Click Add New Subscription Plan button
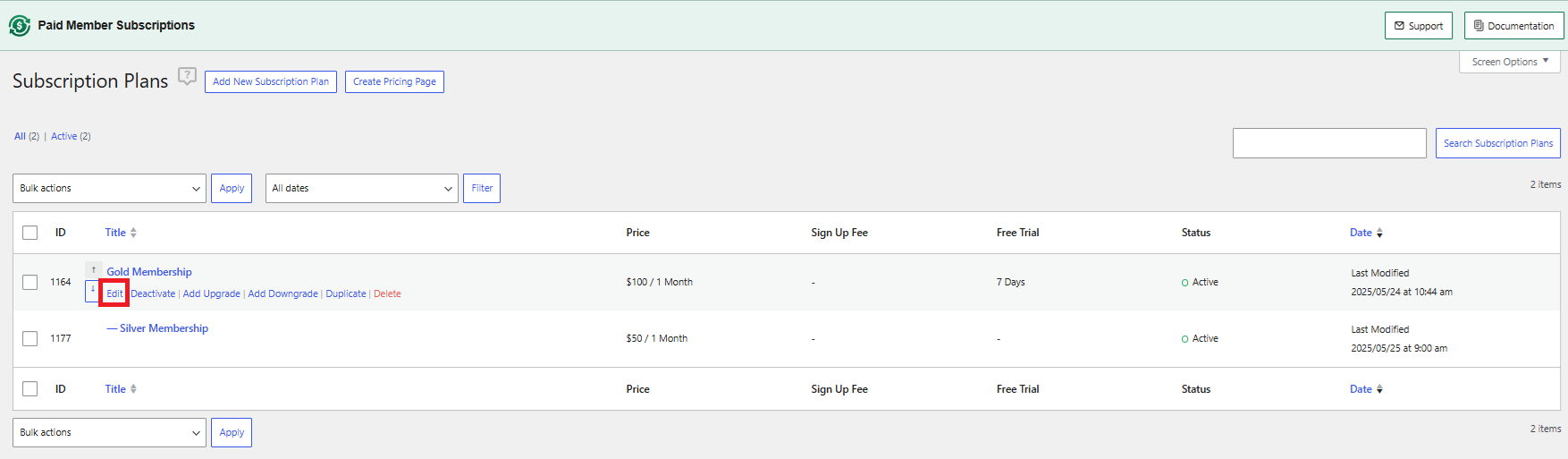 pos(270,81)
